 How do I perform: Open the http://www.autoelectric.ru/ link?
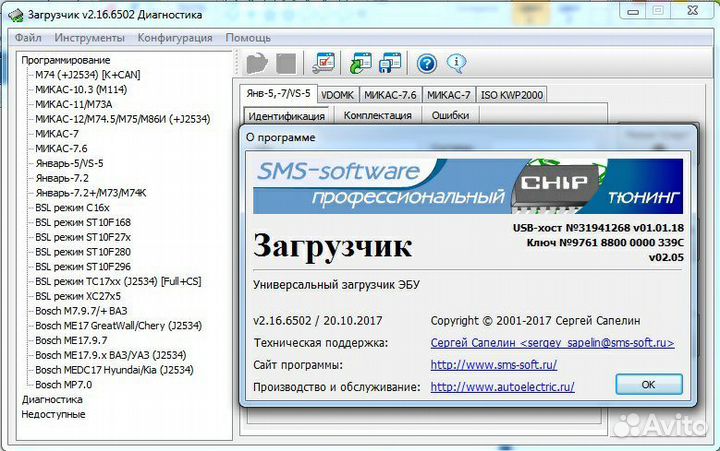tap(502, 387)
